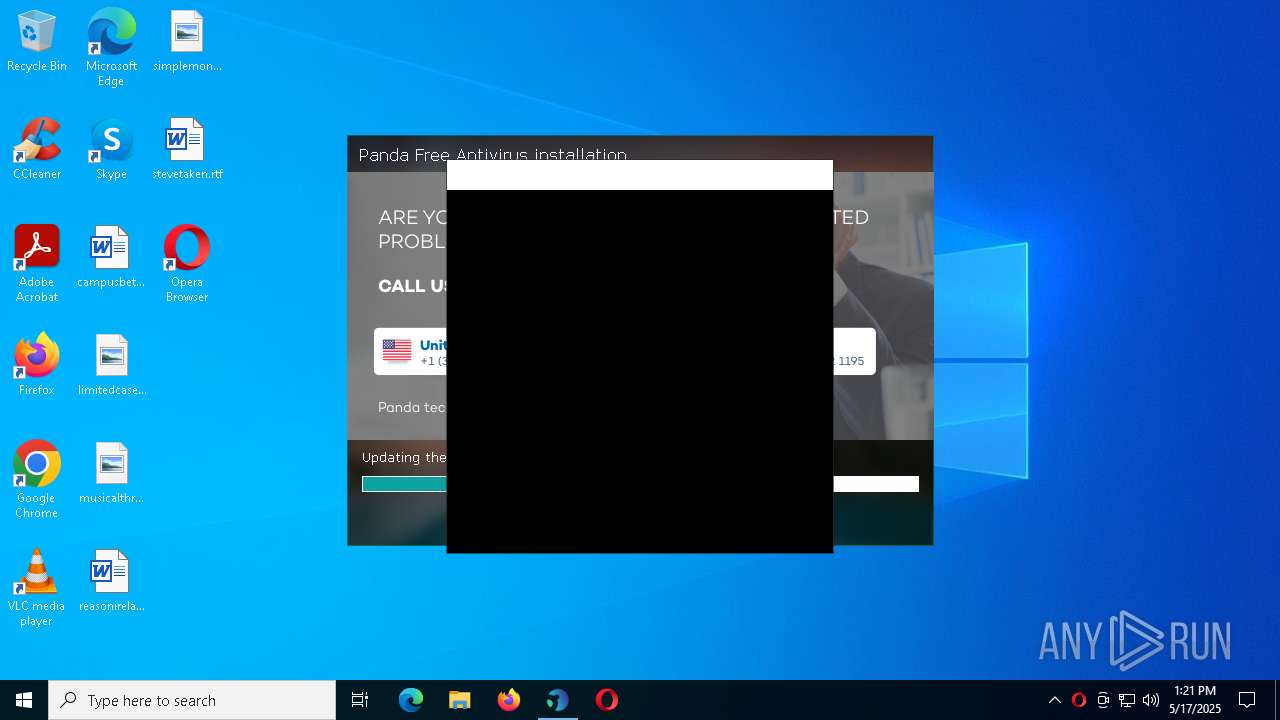Open Task View on the taskbar
Image resolution: width=1280 pixels, height=720 pixels.
point(360,700)
